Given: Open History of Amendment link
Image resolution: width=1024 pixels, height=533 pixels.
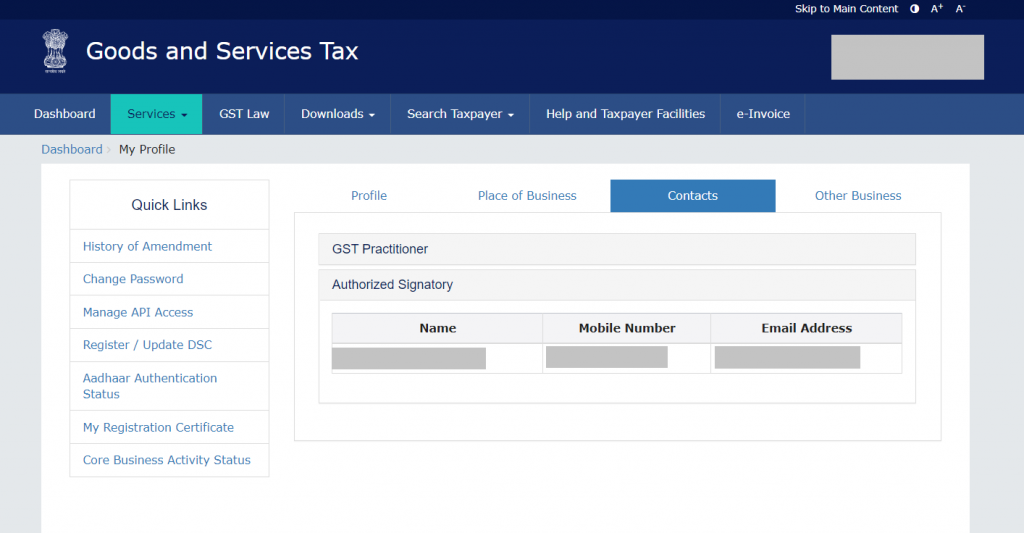Looking at the screenshot, I should (147, 246).
